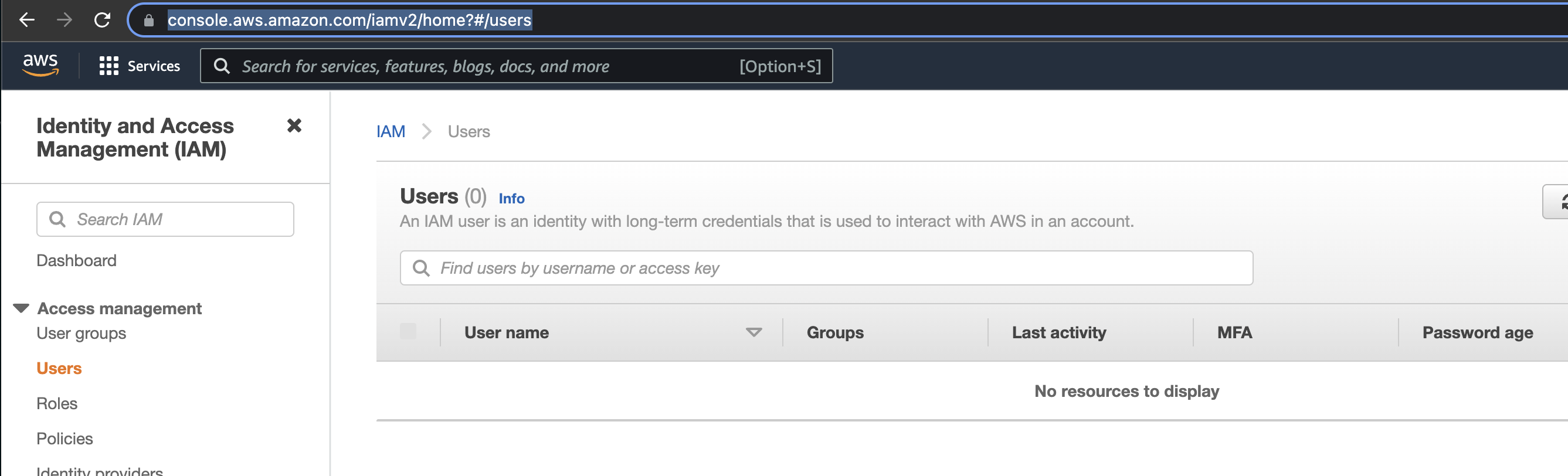Click the AWS logo icon
1568x476 pixels.
click(42, 65)
